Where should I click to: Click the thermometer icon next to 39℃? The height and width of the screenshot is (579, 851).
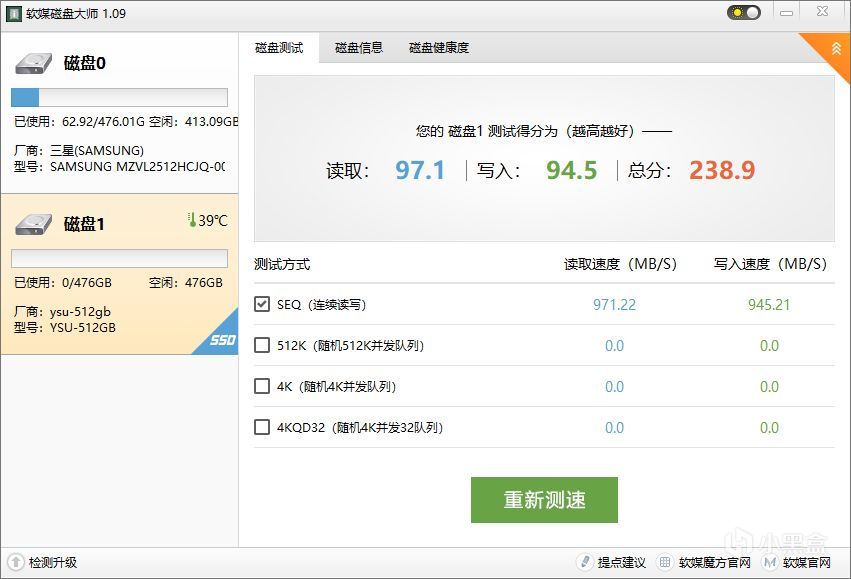click(192, 220)
